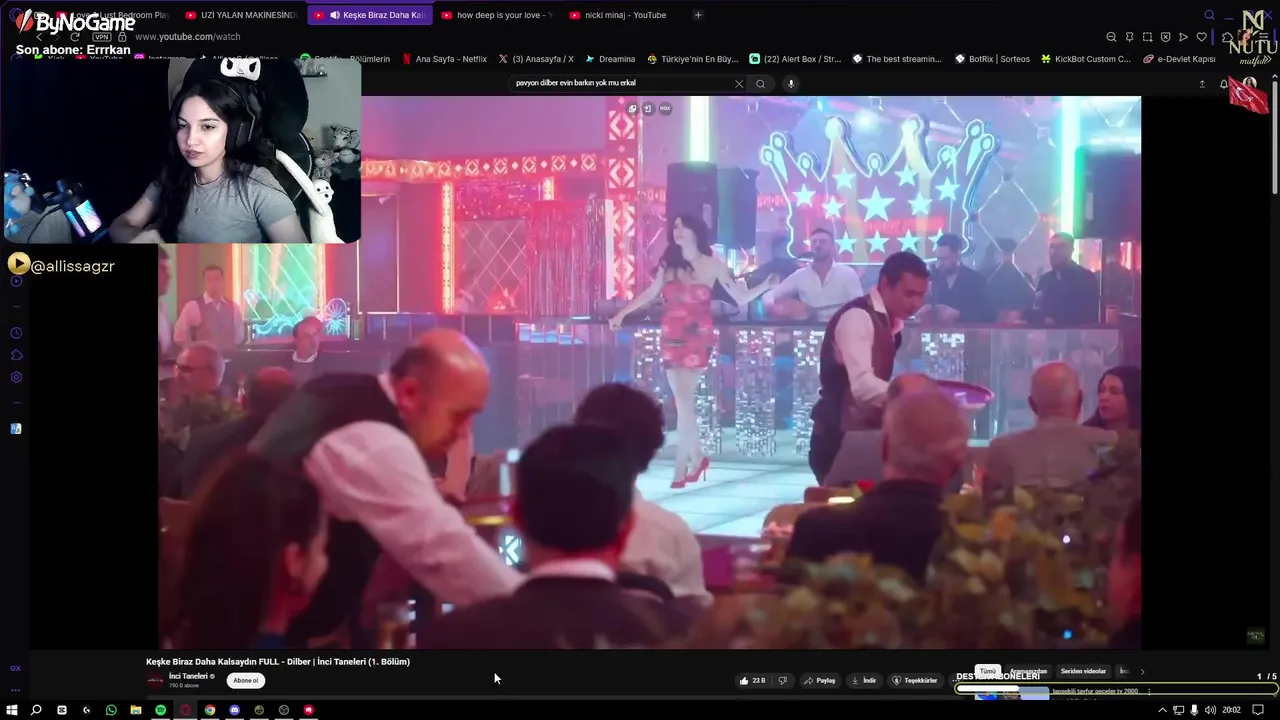
Task: Open the GX Corner icon in sidebar
Action: click(x=15, y=668)
